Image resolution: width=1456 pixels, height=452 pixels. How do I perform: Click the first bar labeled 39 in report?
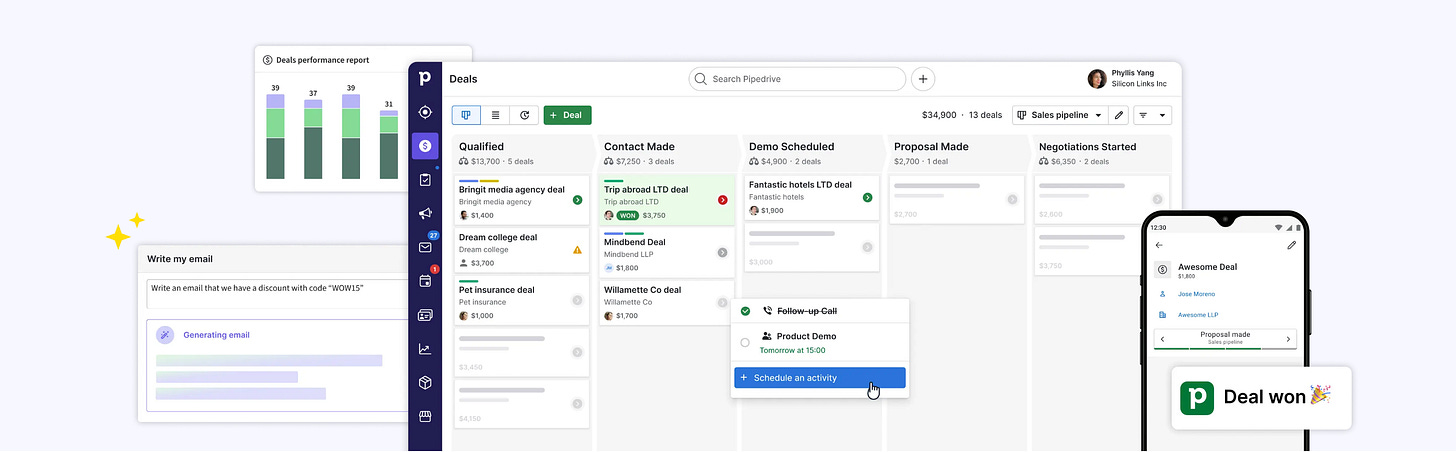(275, 137)
